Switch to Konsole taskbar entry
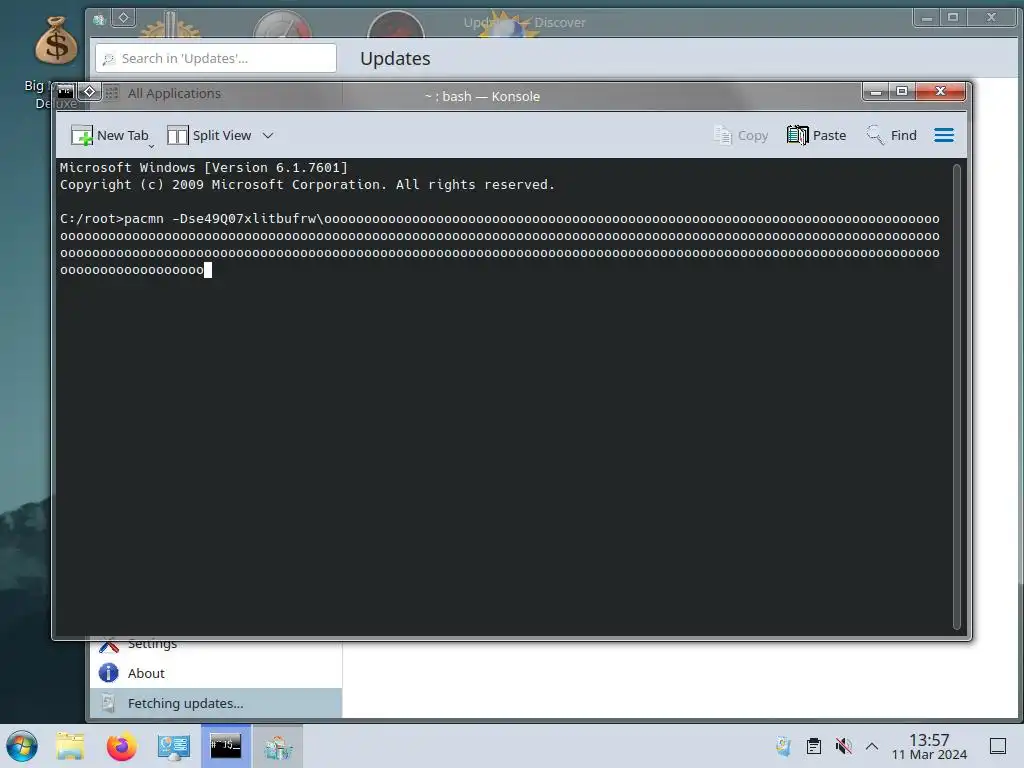 pyautogui.click(x=226, y=746)
